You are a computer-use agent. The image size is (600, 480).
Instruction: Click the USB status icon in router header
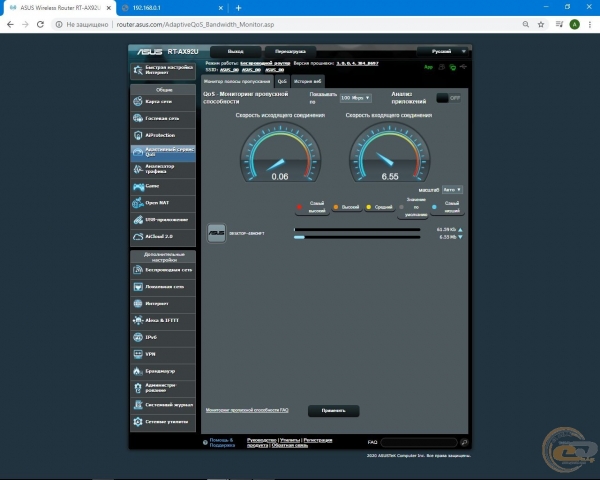tap(463, 67)
